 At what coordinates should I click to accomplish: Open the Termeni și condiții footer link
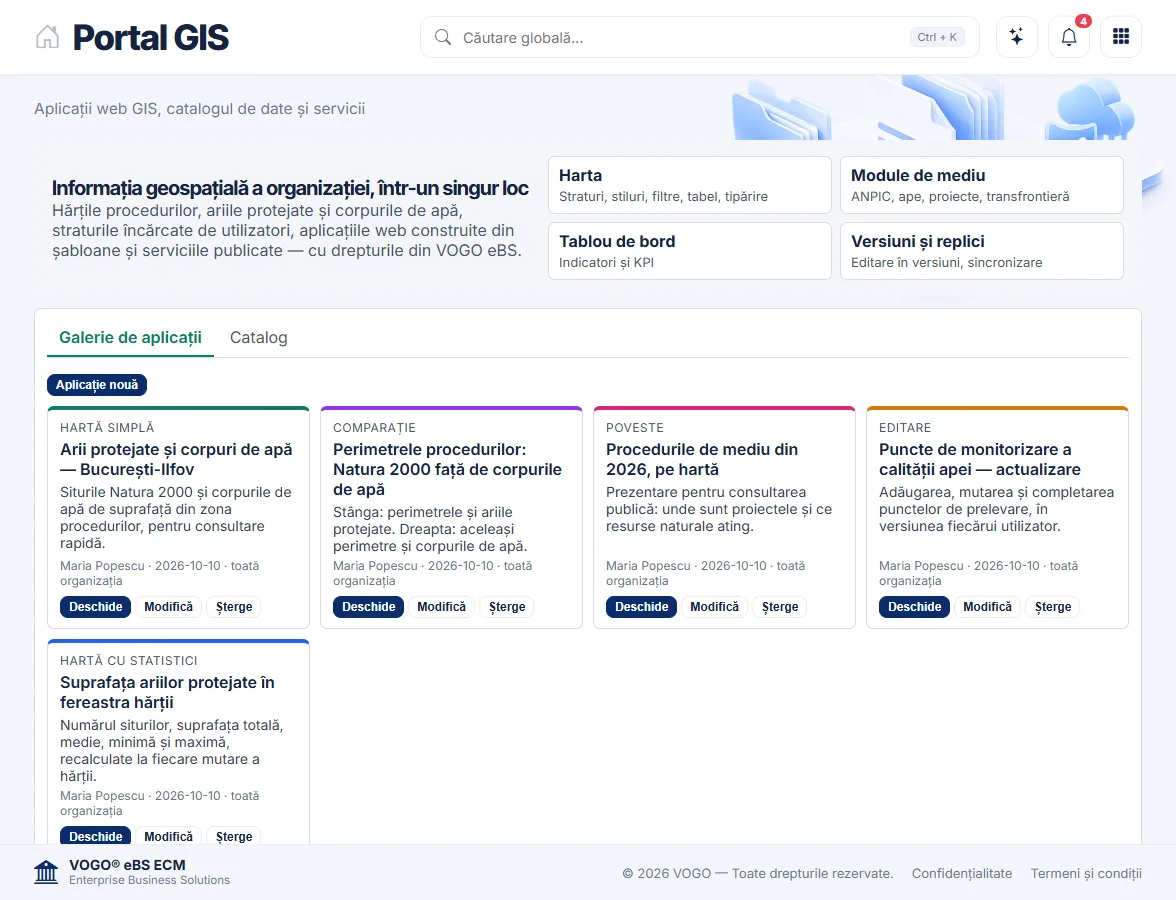(x=1086, y=873)
